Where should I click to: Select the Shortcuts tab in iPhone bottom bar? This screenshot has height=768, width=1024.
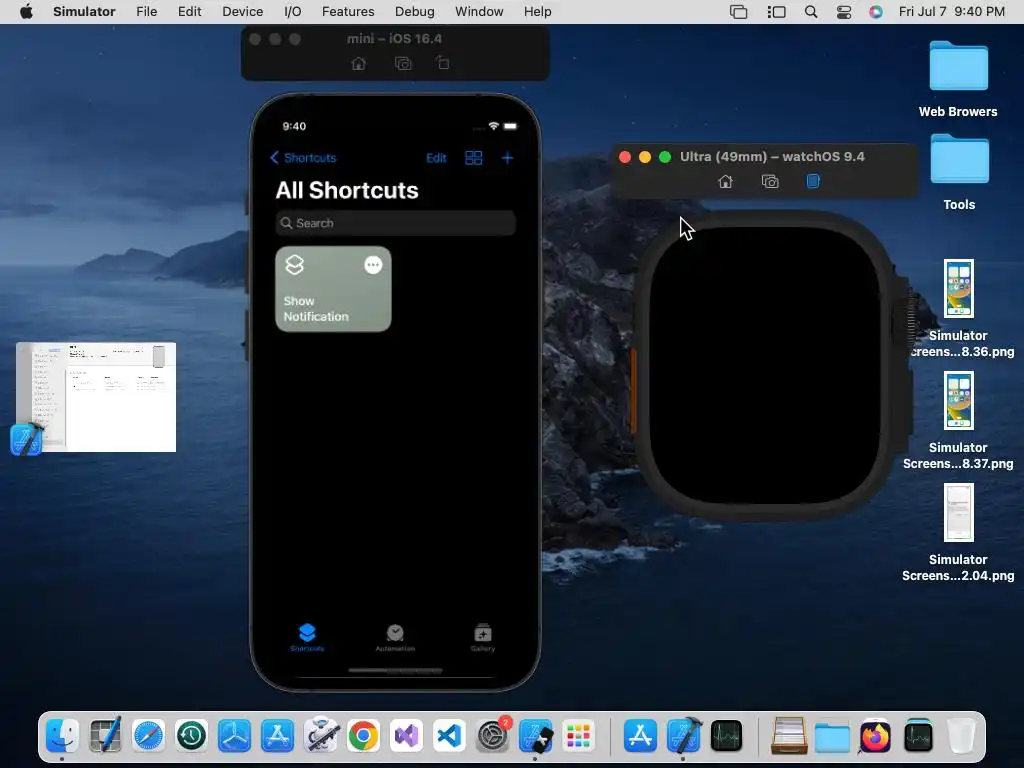tap(307, 637)
